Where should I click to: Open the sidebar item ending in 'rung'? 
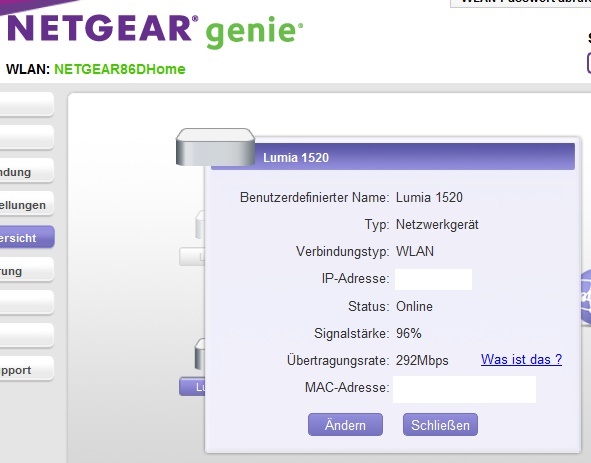pos(26,271)
